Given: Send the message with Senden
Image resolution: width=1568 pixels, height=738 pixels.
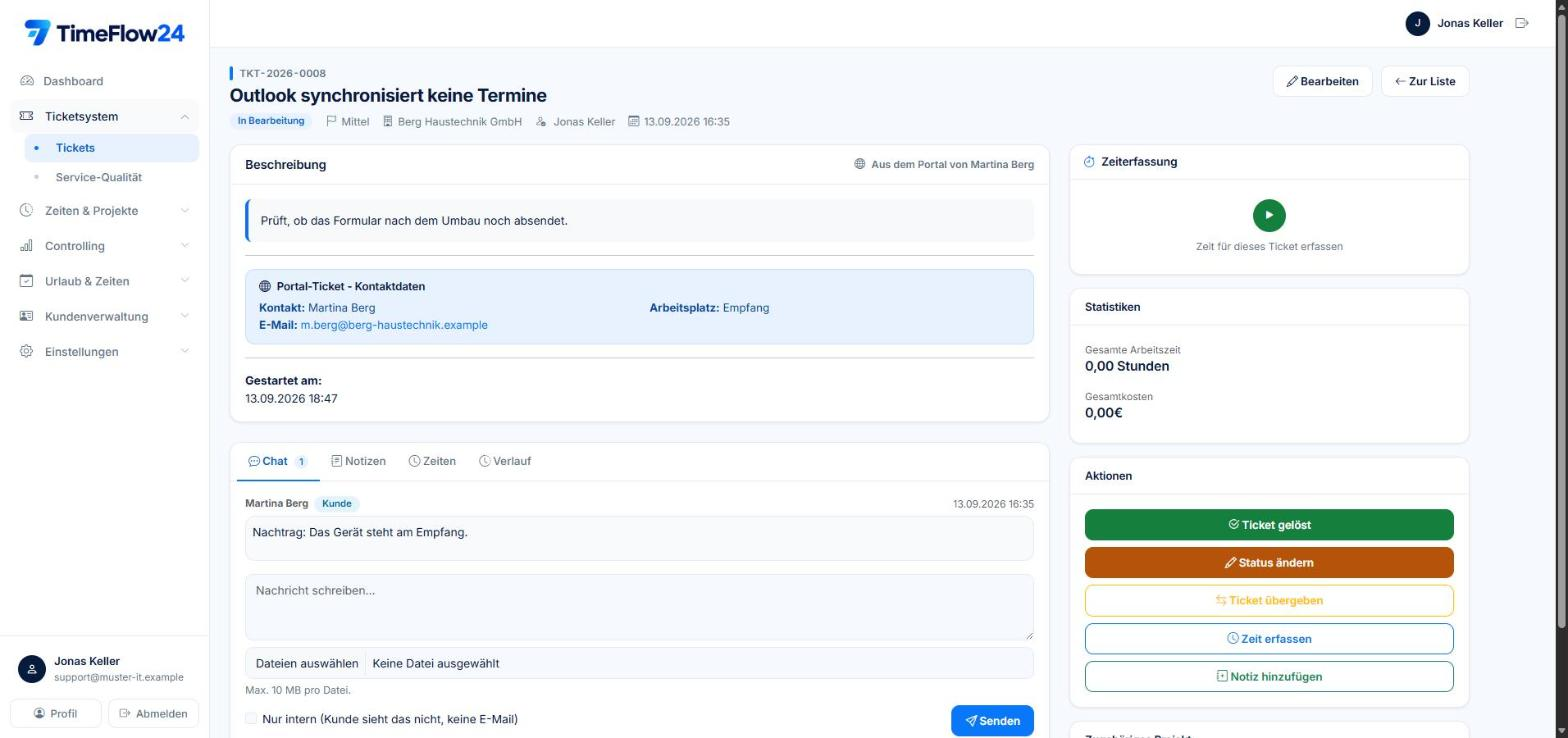Looking at the screenshot, I should (x=992, y=721).
